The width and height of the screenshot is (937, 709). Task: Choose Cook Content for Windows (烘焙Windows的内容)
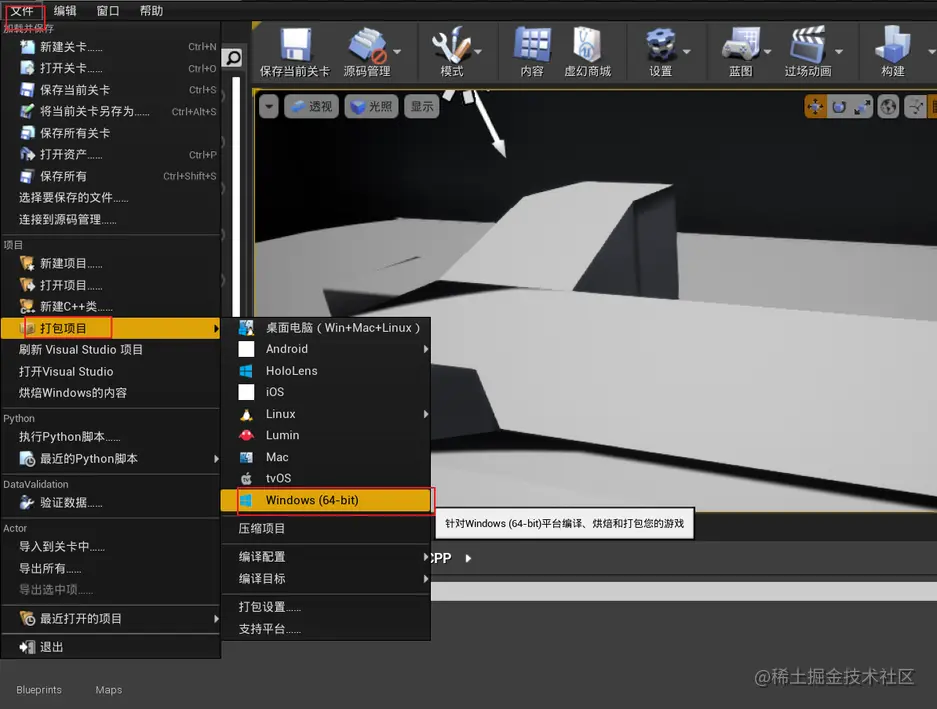coord(111,393)
